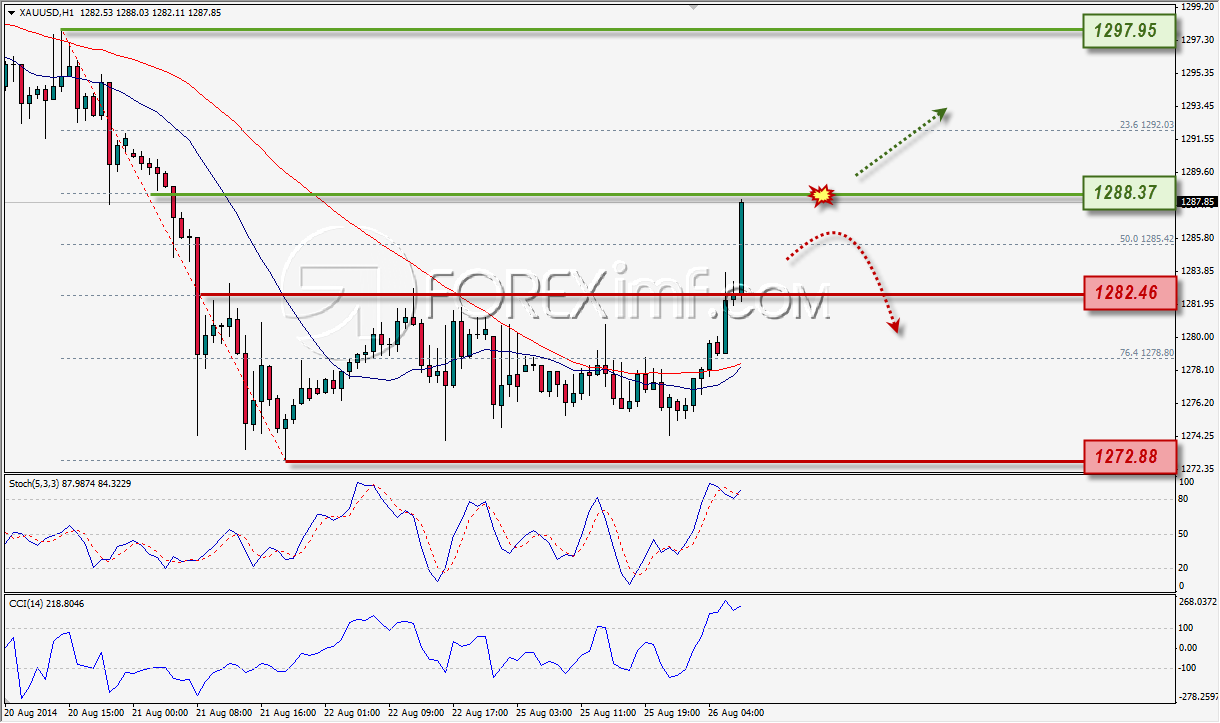The width and height of the screenshot is (1220, 723).
Task: Click the explosion marker at 1288.37 level
Action: 822,196
